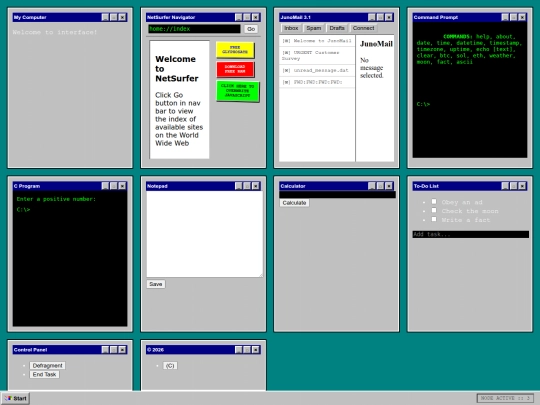Viewport: 540px width, 405px height.
Task: Focus the Calculator black input field
Action: (x=337, y=195)
